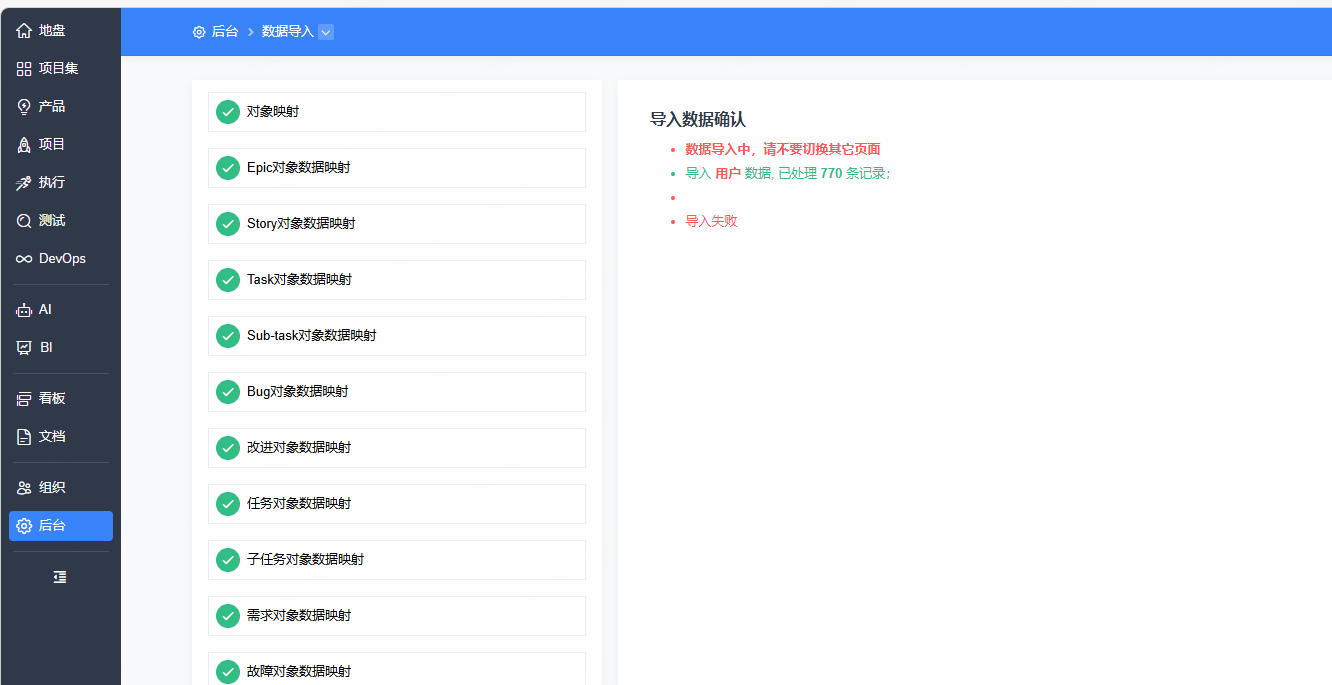Select the Sub-task对象数据映射 step text
The image size is (1332, 685).
tap(312, 336)
